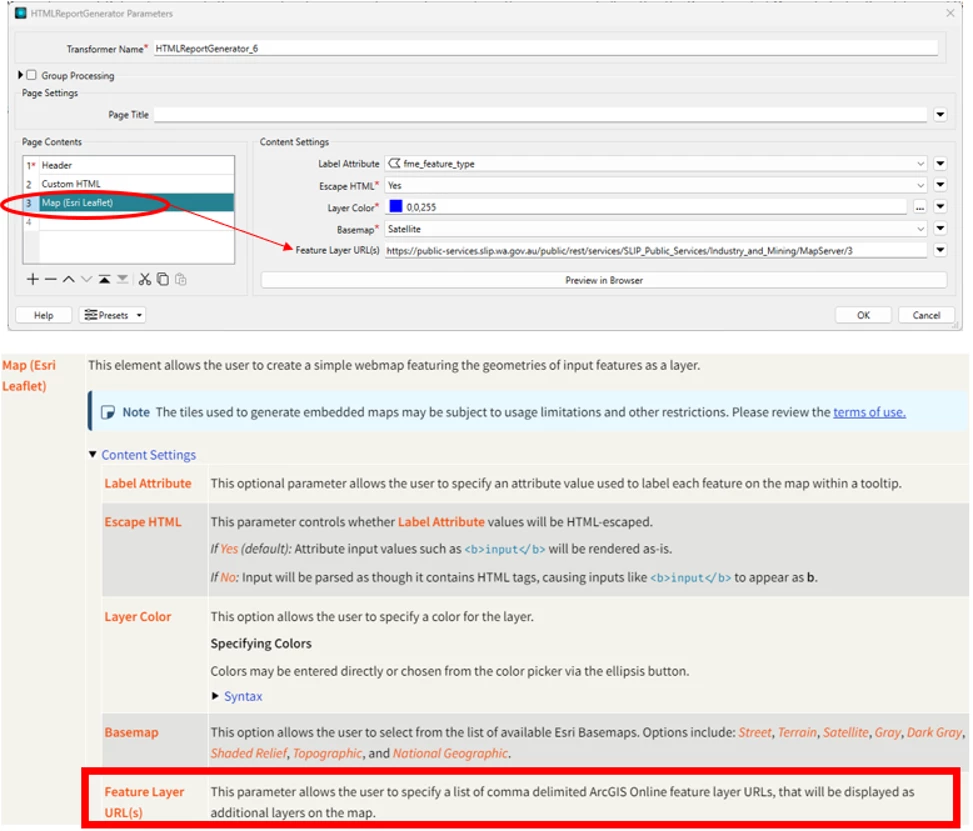This screenshot has width=973, height=831.
Task: Collapse the Content Settings section
Action: 92,455
